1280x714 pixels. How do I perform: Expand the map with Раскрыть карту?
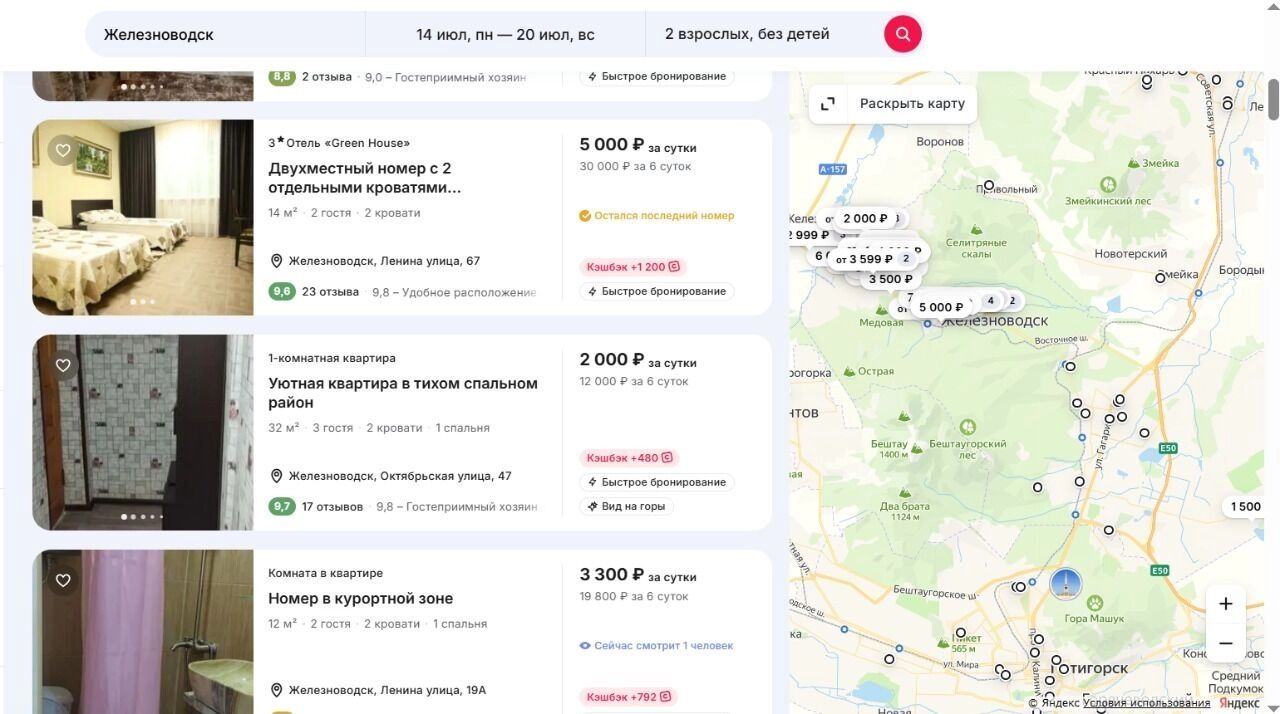[x=893, y=104]
